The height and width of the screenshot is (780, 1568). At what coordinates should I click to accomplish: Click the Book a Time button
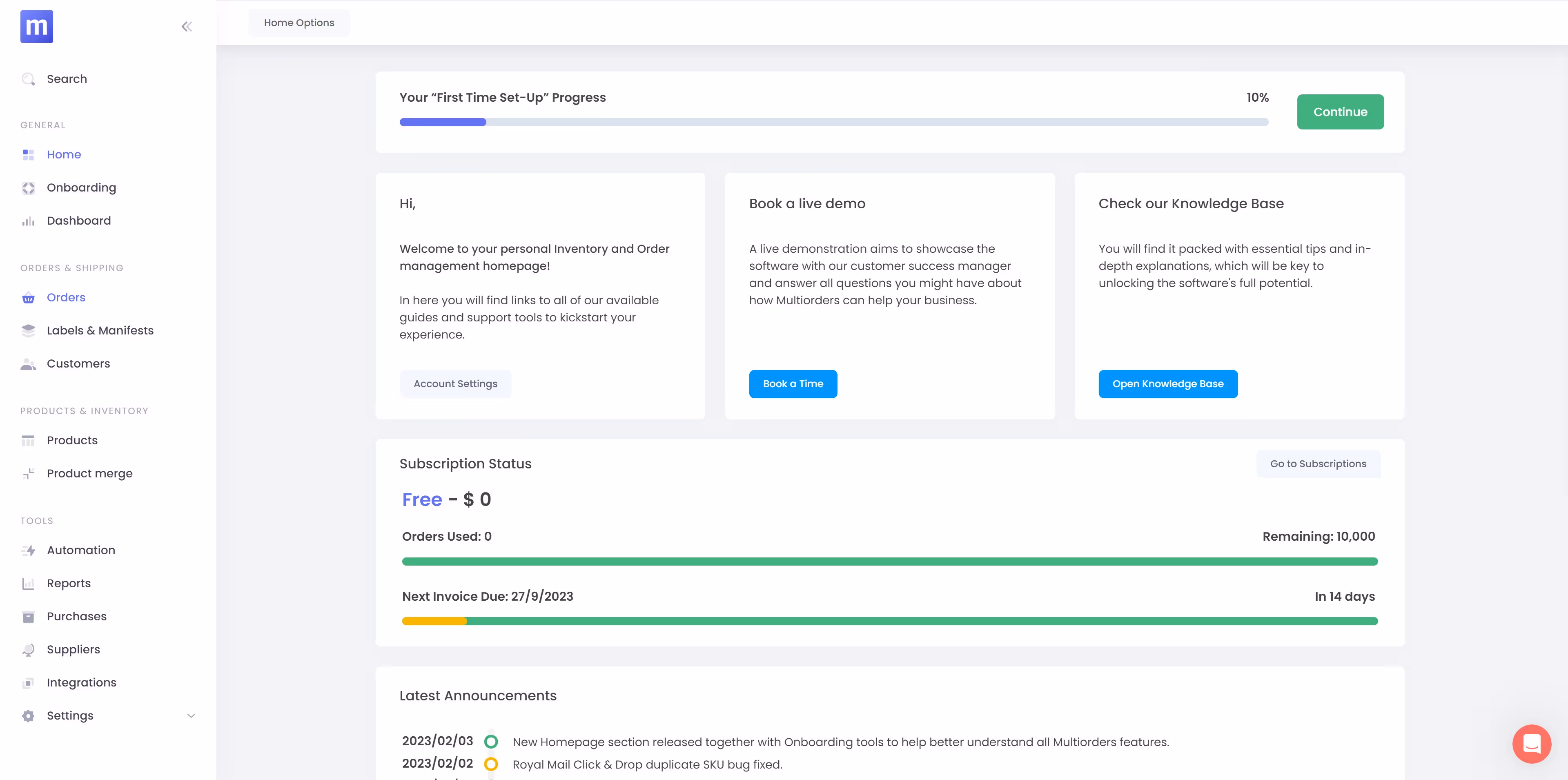click(793, 383)
